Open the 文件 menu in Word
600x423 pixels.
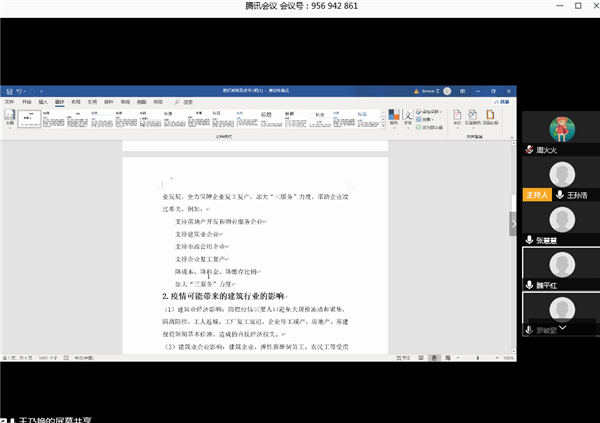[x=9, y=102]
